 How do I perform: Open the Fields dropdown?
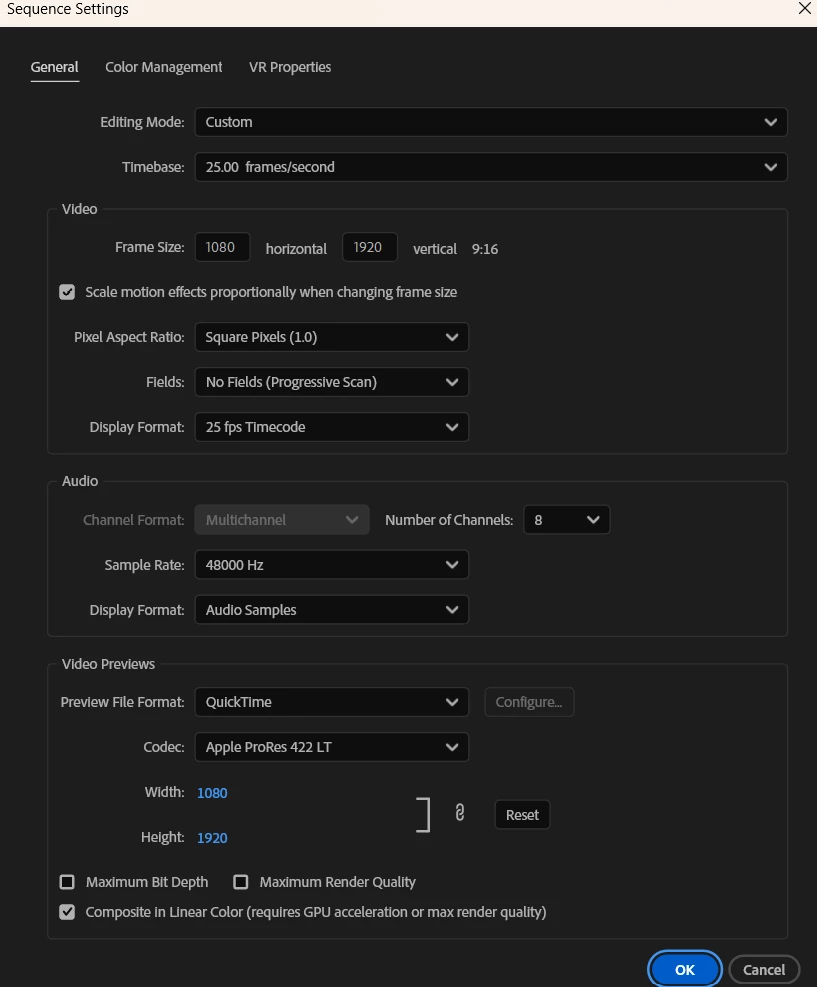[x=332, y=382]
